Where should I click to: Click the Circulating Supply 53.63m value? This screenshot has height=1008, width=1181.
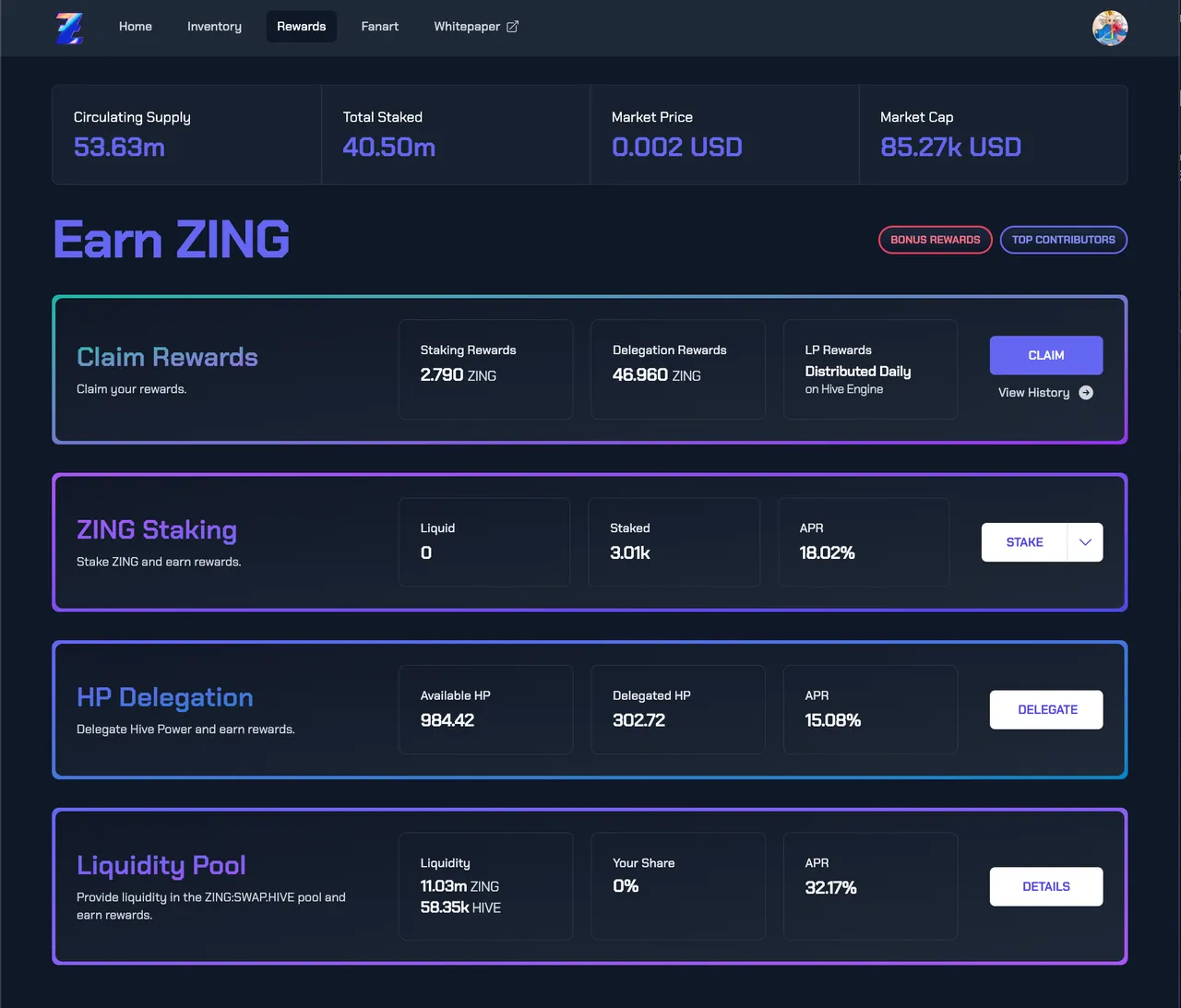coord(119,148)
